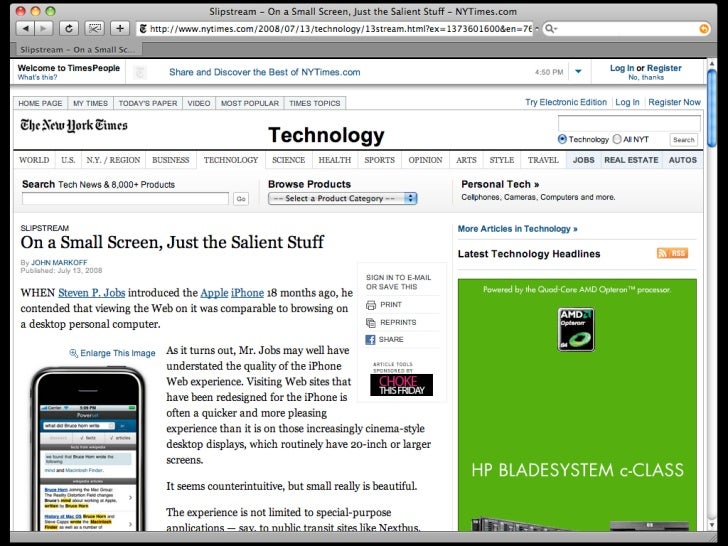Viewport: 728px width, 546px height.
Task: Click the iPhone article image thumbnail
Action: coord(88,448)
